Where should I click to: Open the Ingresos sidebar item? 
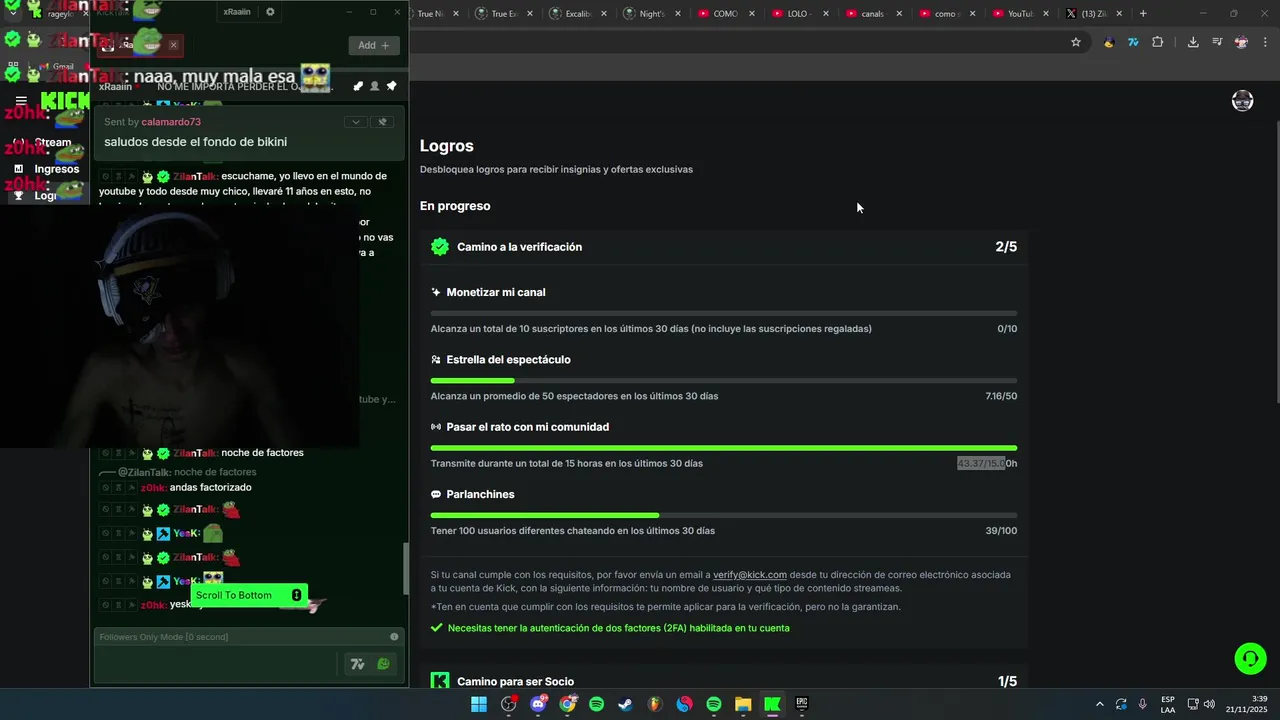[x=46, y=169]
